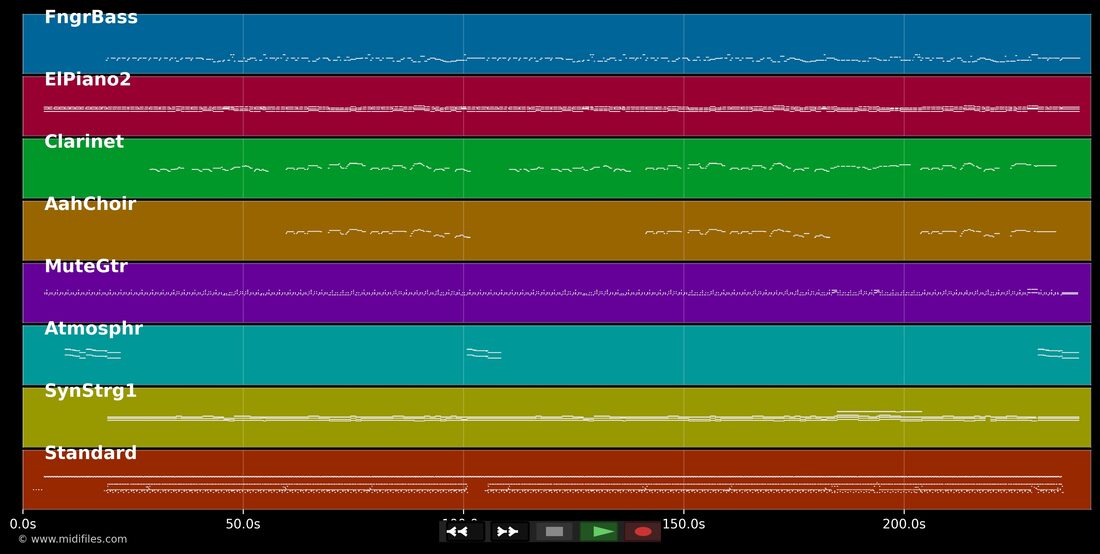Select the MuteGtr track label
Viewport: 1100px width, 554px height.
(86, 266)
